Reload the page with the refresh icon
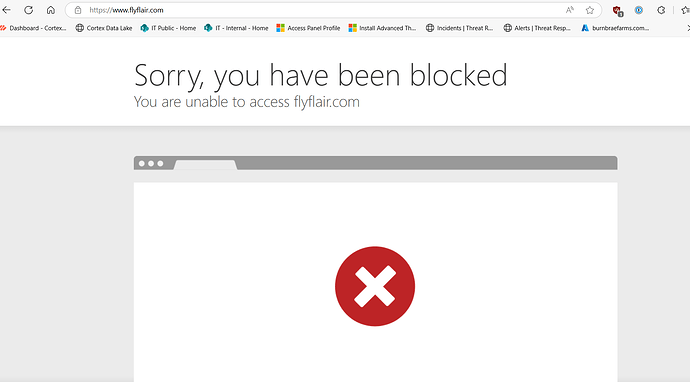This screenshot has width=690, height=382. [29, 10]
